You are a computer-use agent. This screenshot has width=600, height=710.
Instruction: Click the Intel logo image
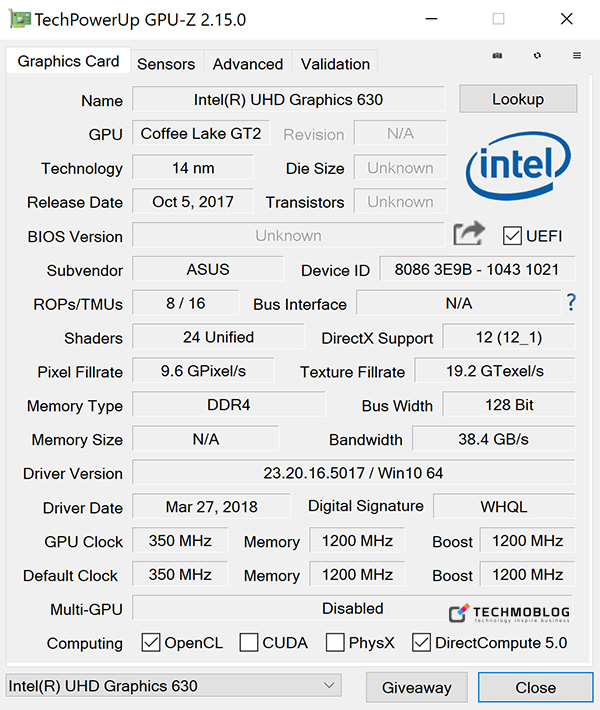pos(518,169)
